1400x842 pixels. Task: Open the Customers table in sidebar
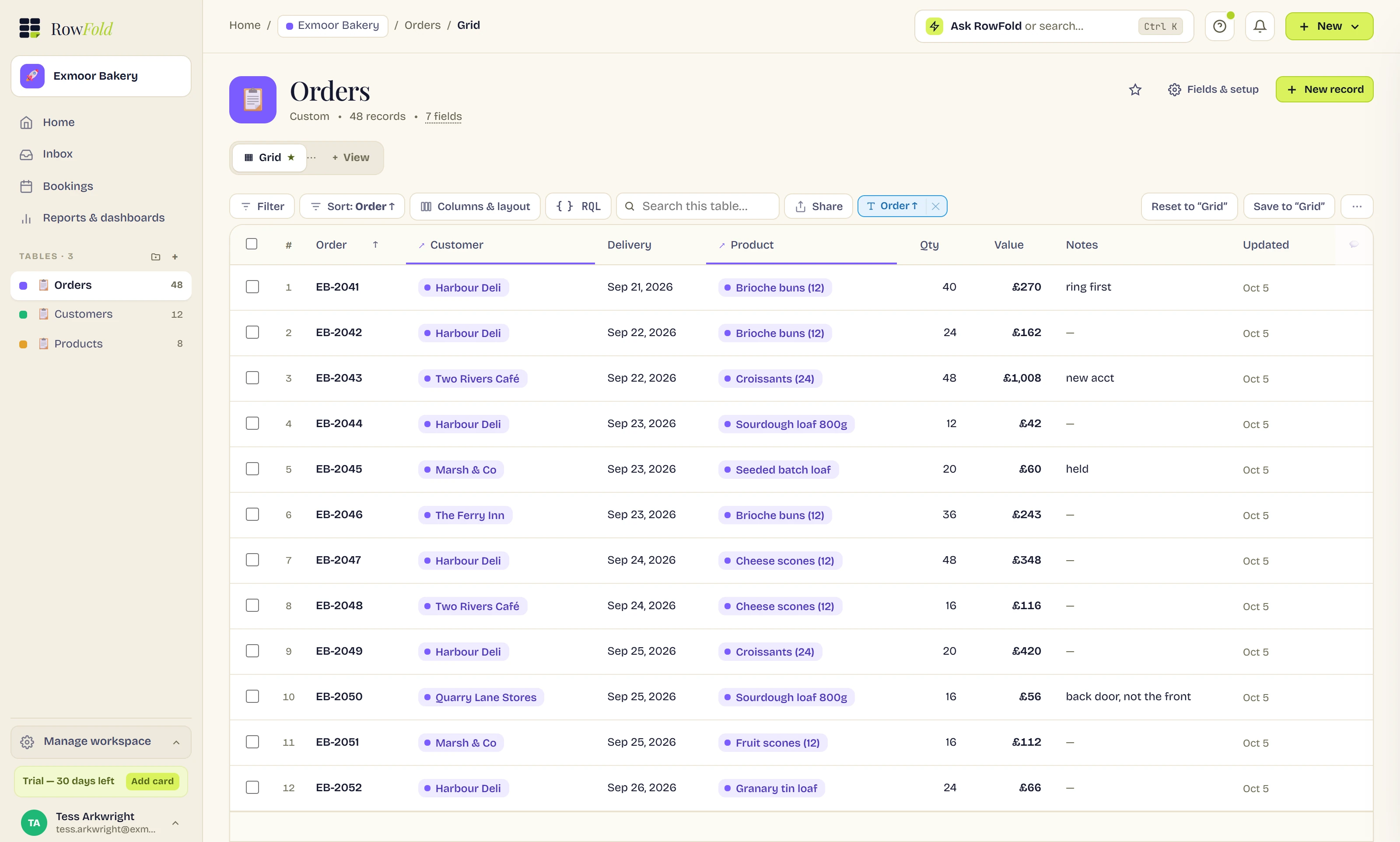coord(101,314)
